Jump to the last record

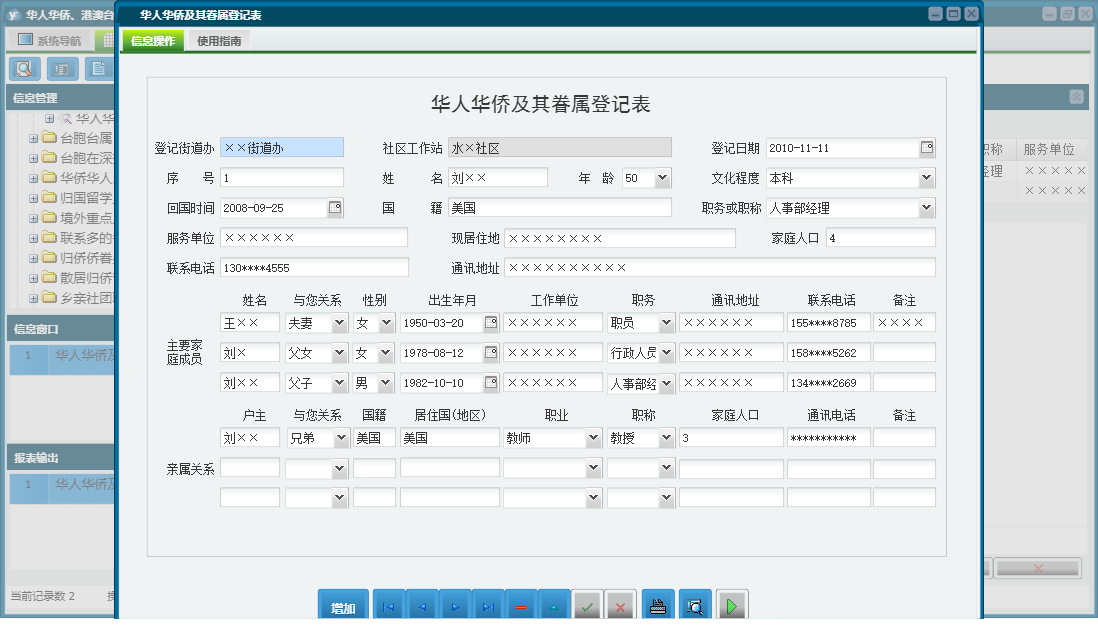tap(488, 607)
